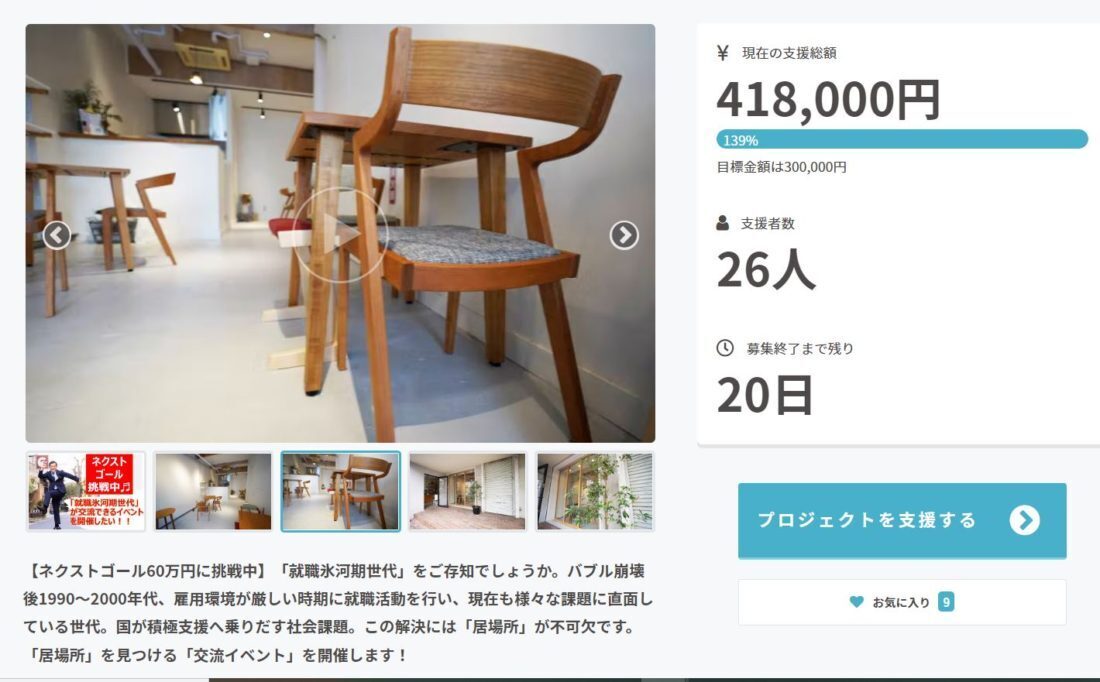Click the person icon beside 支援者数
Image resolution: width=1100 pixels, height=682 pixels.
coord(723,223)
